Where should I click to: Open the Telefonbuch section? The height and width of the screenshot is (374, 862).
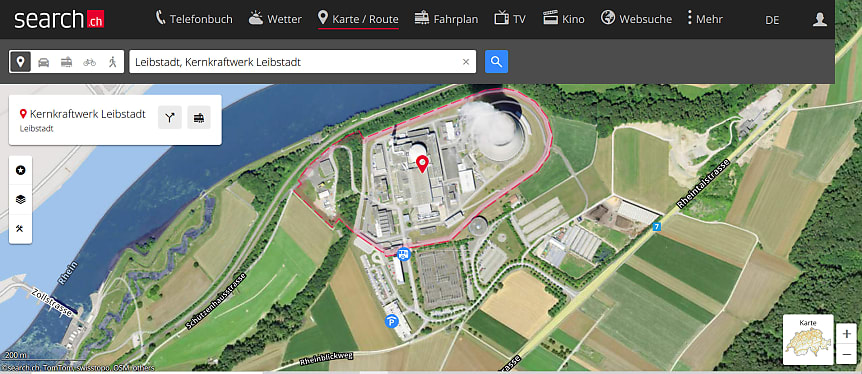[x=194, y=19]
